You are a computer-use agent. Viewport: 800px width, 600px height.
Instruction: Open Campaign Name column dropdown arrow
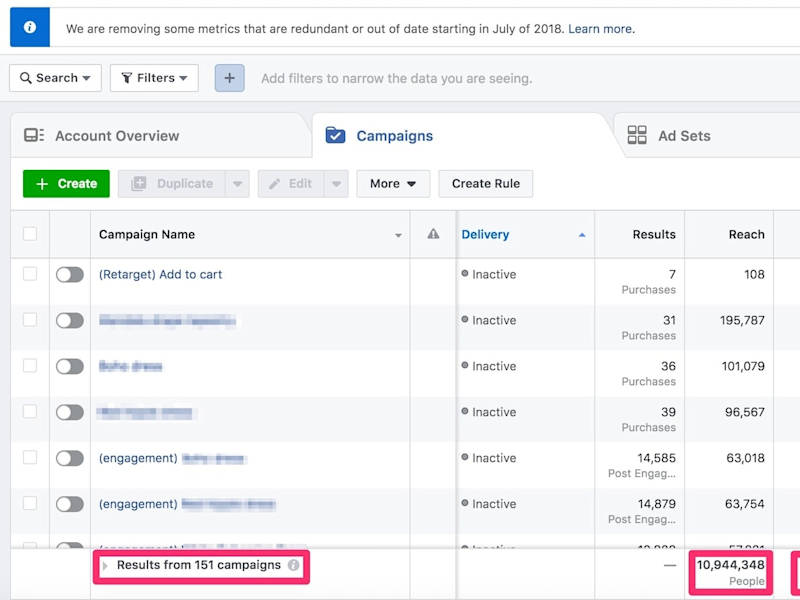point(398,235)
